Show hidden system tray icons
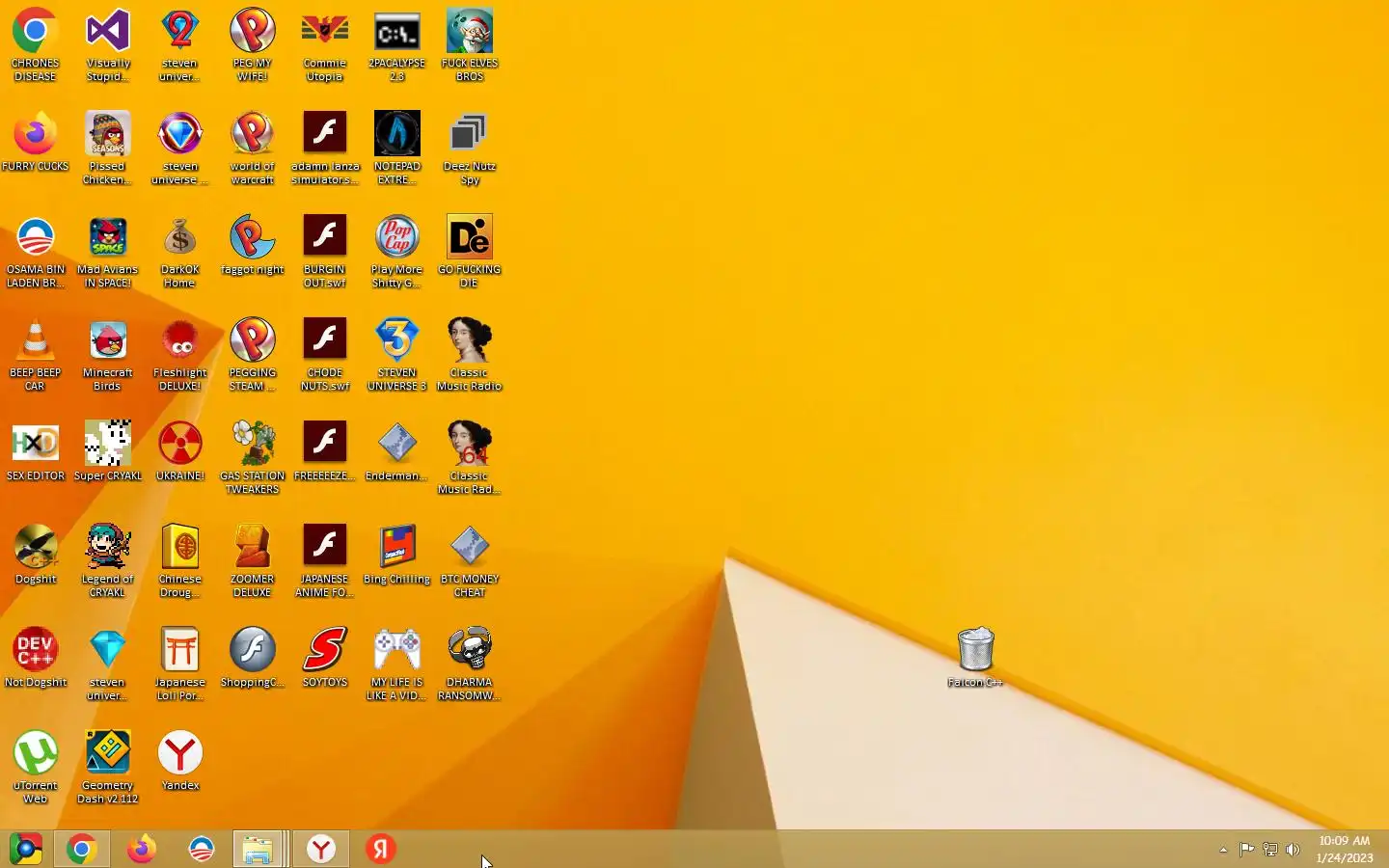Image resolution: width=1389 pixels, height=868 pixels. click(x=1223, y=850)
